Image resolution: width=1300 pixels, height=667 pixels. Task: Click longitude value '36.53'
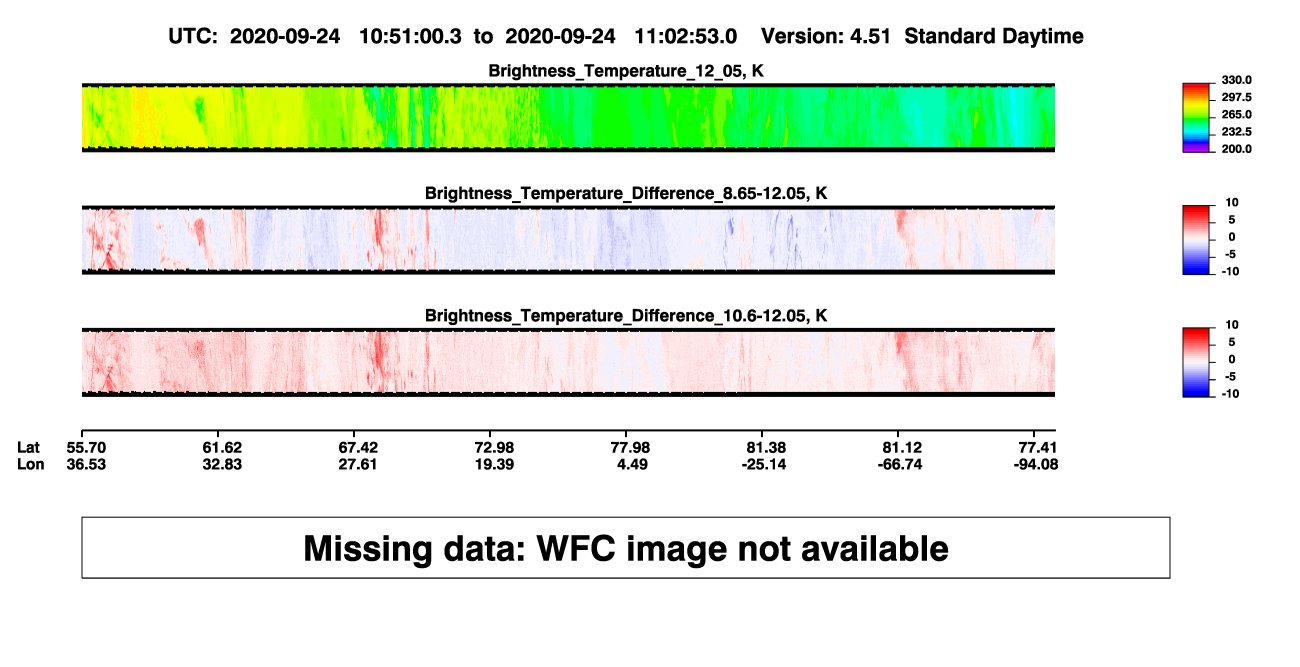(x=87, y=464)
